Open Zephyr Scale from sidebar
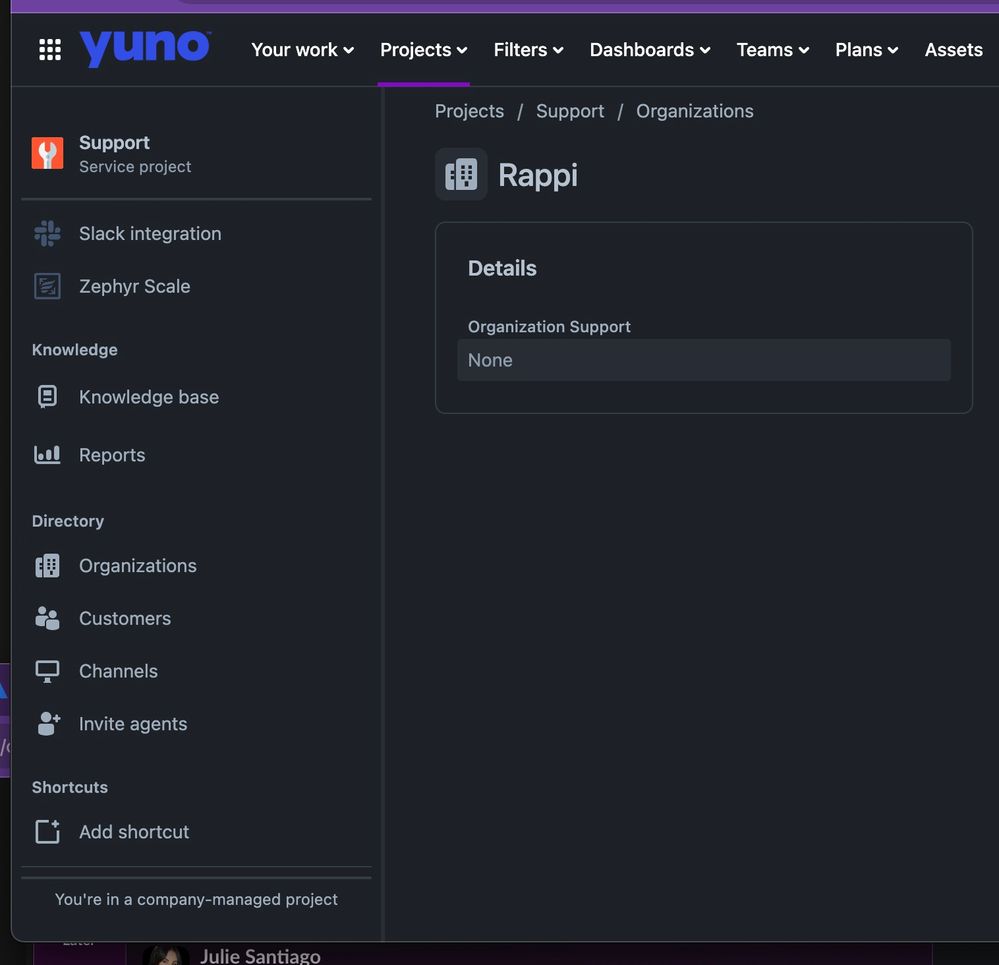The width and height of the screenshot is (999, 965). click(134, 286)
